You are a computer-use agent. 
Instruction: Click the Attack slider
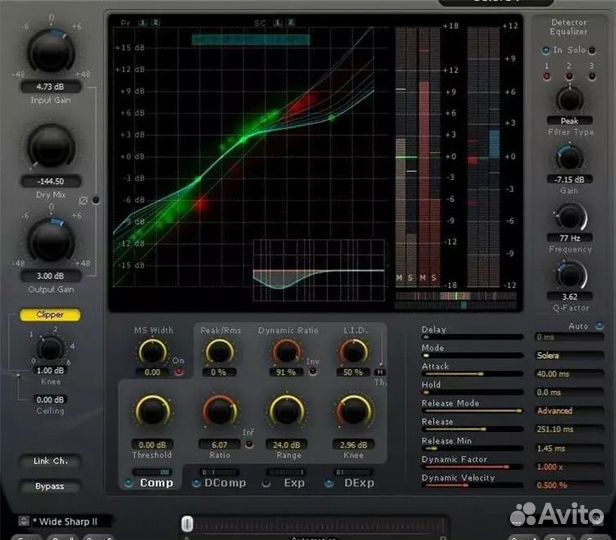point(472,374)
